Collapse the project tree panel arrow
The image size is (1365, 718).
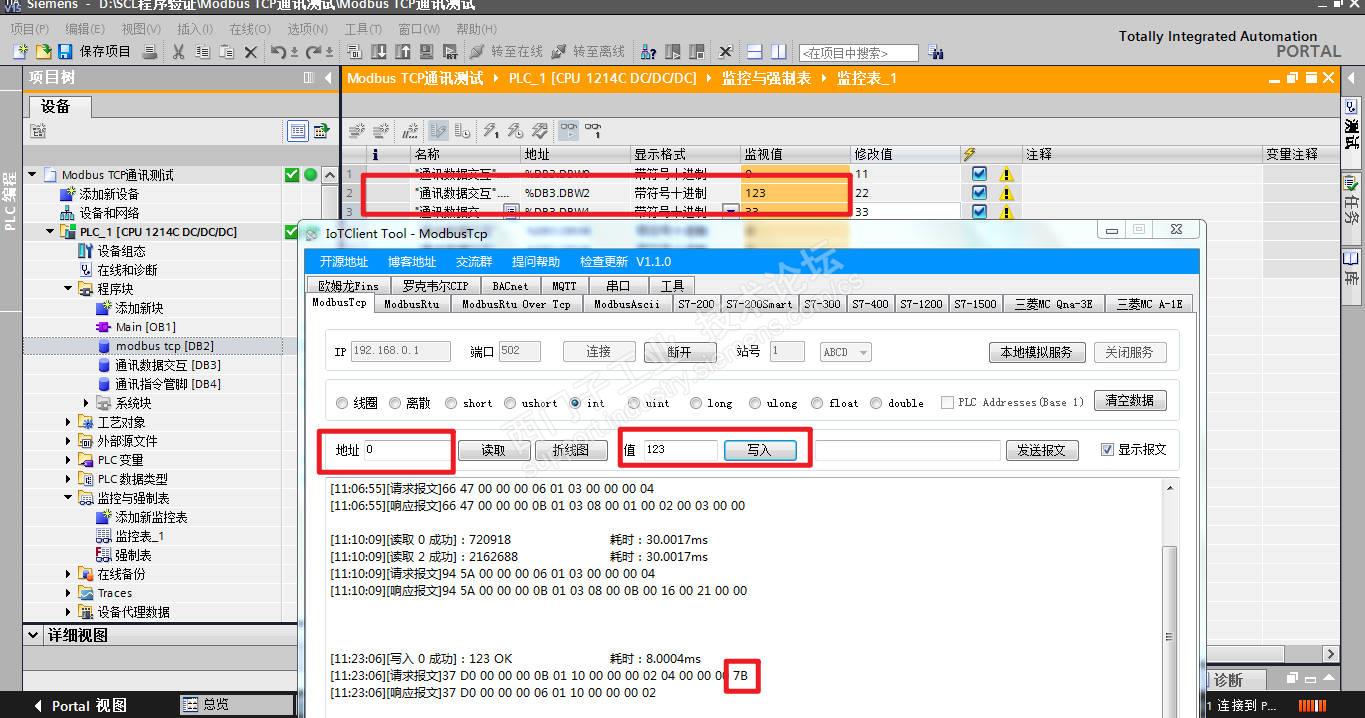(328, 78)
